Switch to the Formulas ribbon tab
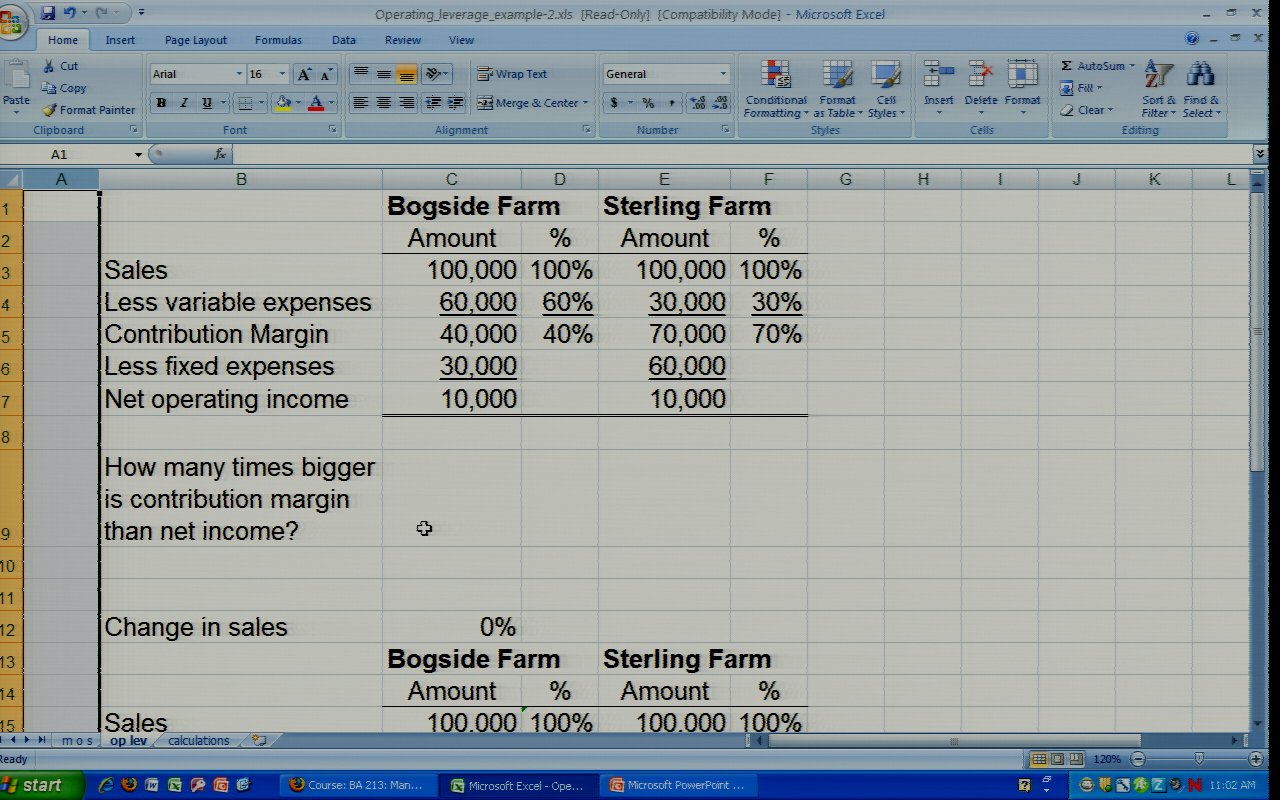 278,40
